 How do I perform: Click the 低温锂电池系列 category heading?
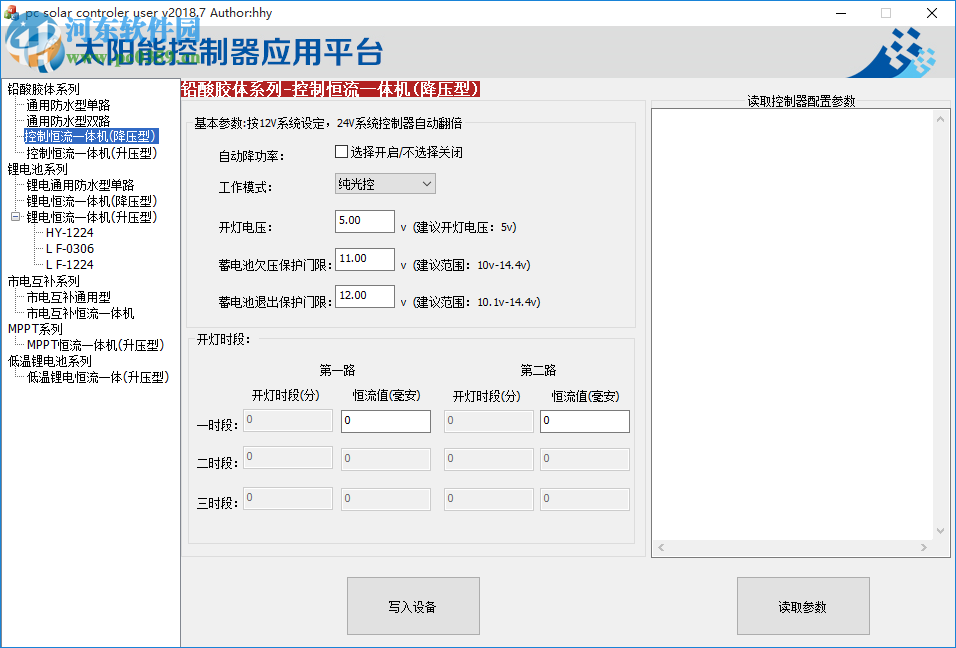click(49, 361)
